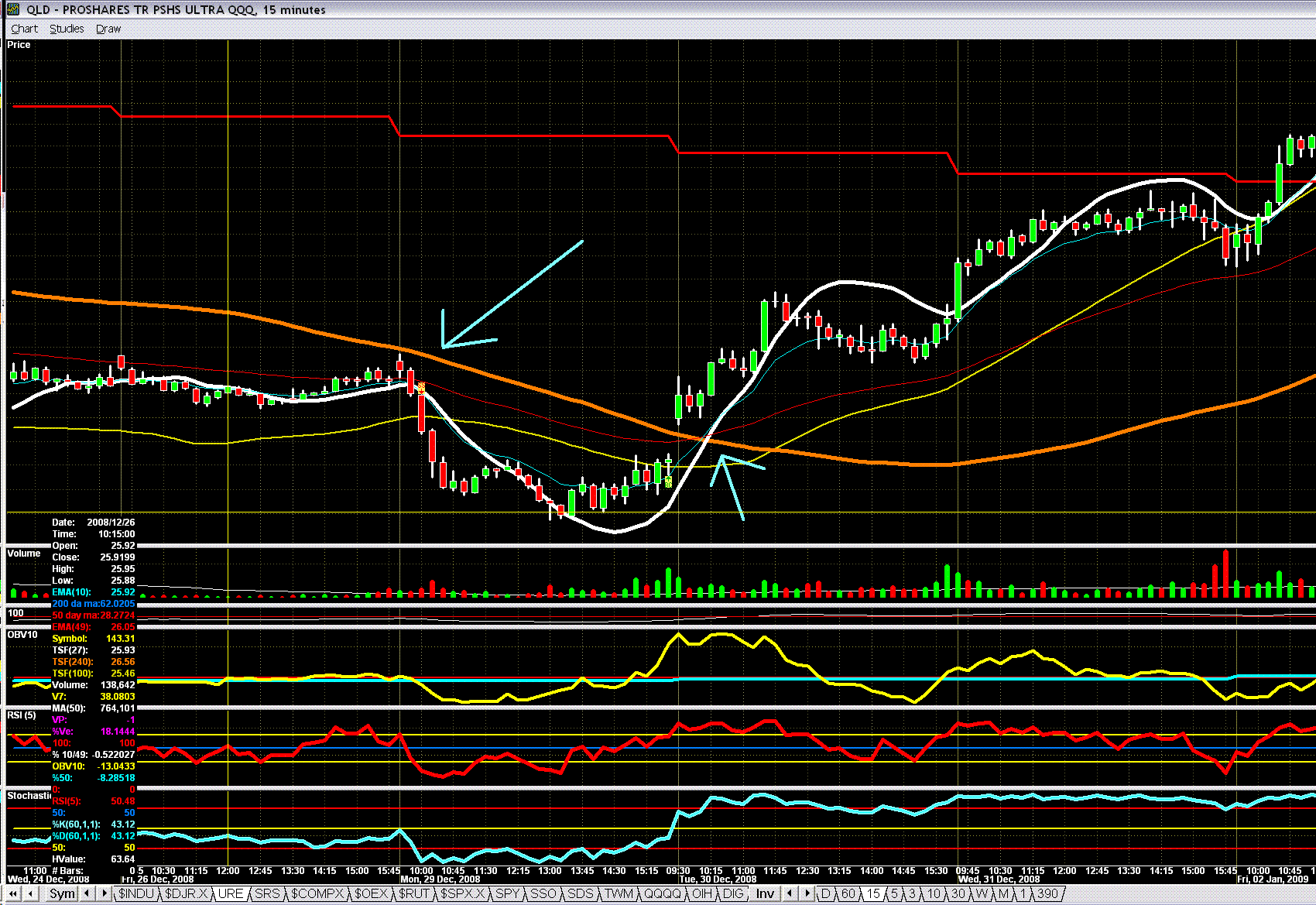This screenshot has width=1316, height=905.
Task: Switch to the $SPX.X symbol tab
Action: point(462,893)
